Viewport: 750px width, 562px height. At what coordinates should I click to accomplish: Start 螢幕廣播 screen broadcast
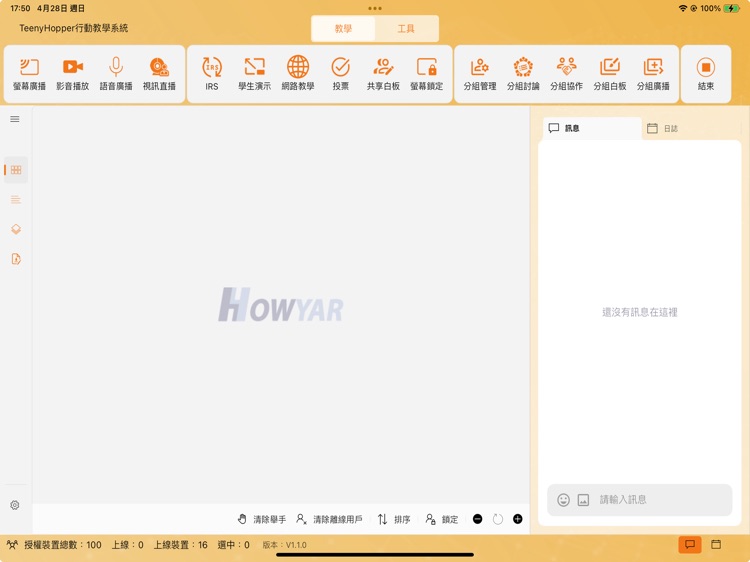(29, 74)
